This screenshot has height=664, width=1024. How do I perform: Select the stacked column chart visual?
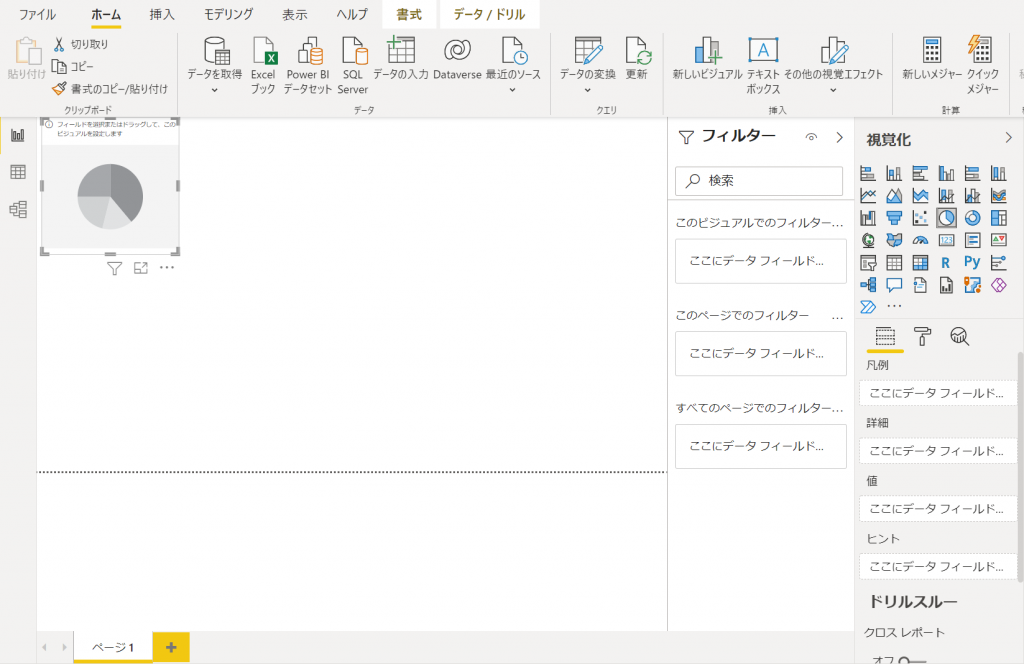894,173
